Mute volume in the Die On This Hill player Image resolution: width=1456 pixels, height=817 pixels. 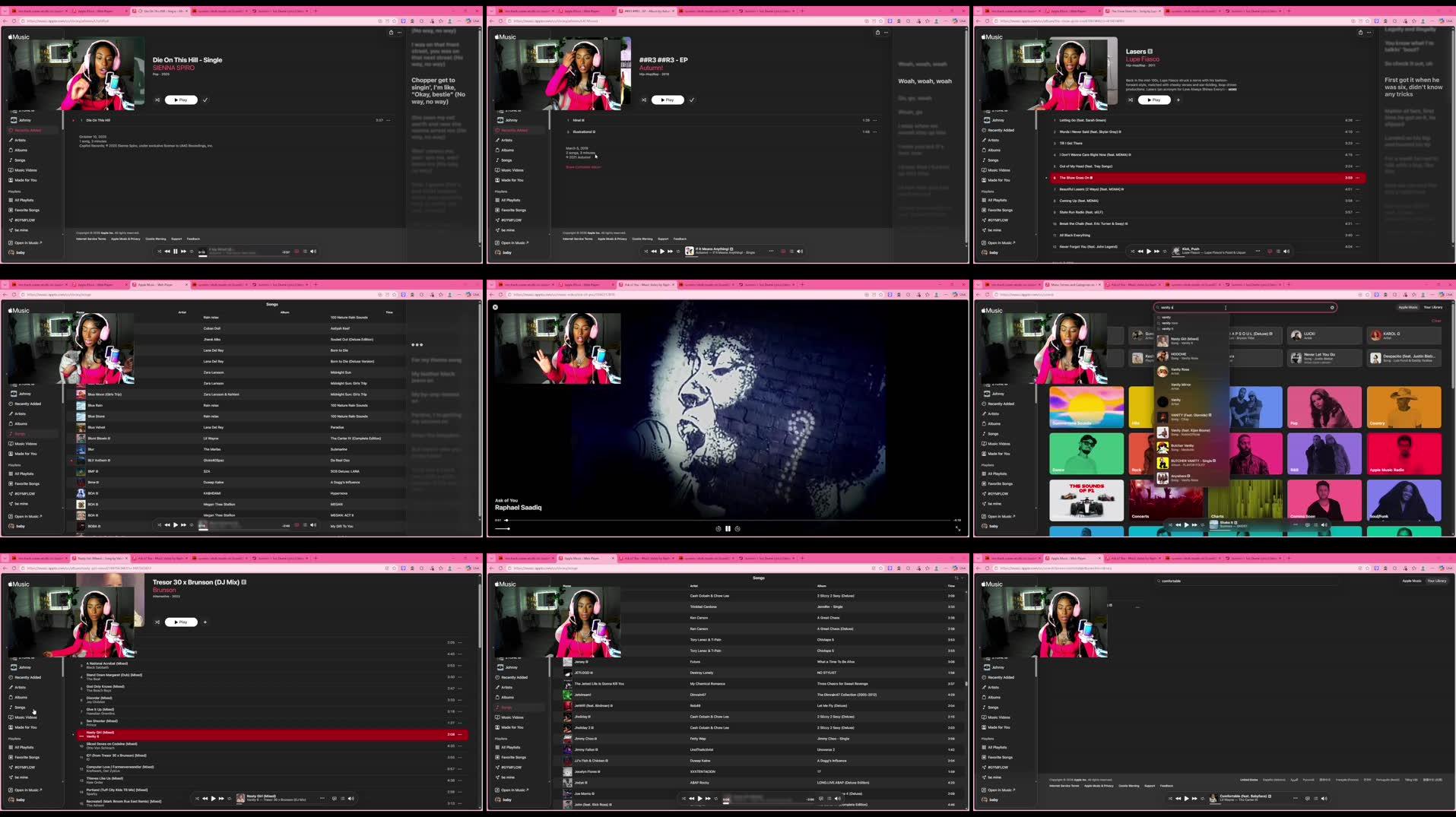pyautogui.click(x=313, y=252)
